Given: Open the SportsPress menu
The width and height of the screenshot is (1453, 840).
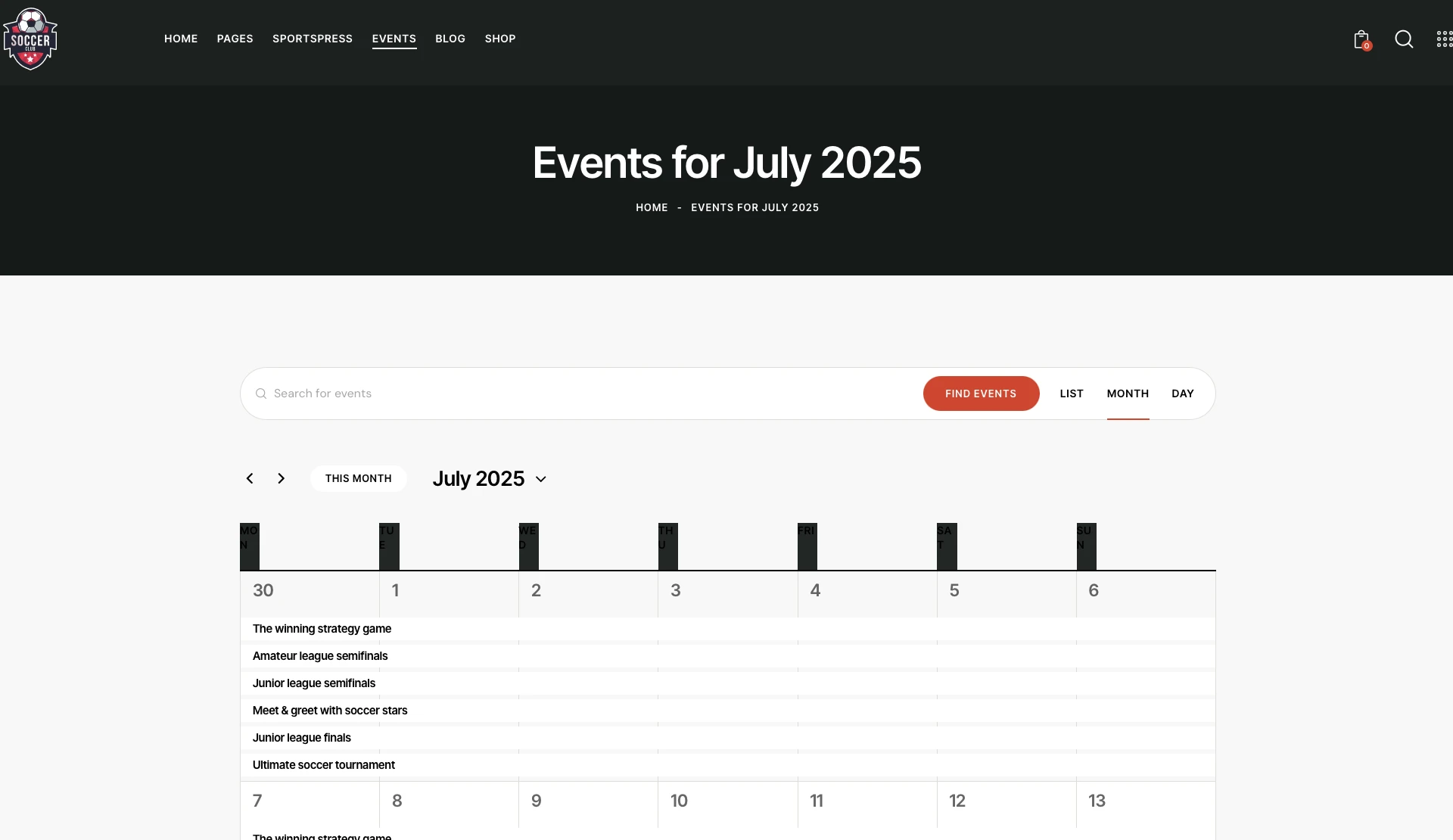Looking at the screenshot, I should click(x=313, y=39).
